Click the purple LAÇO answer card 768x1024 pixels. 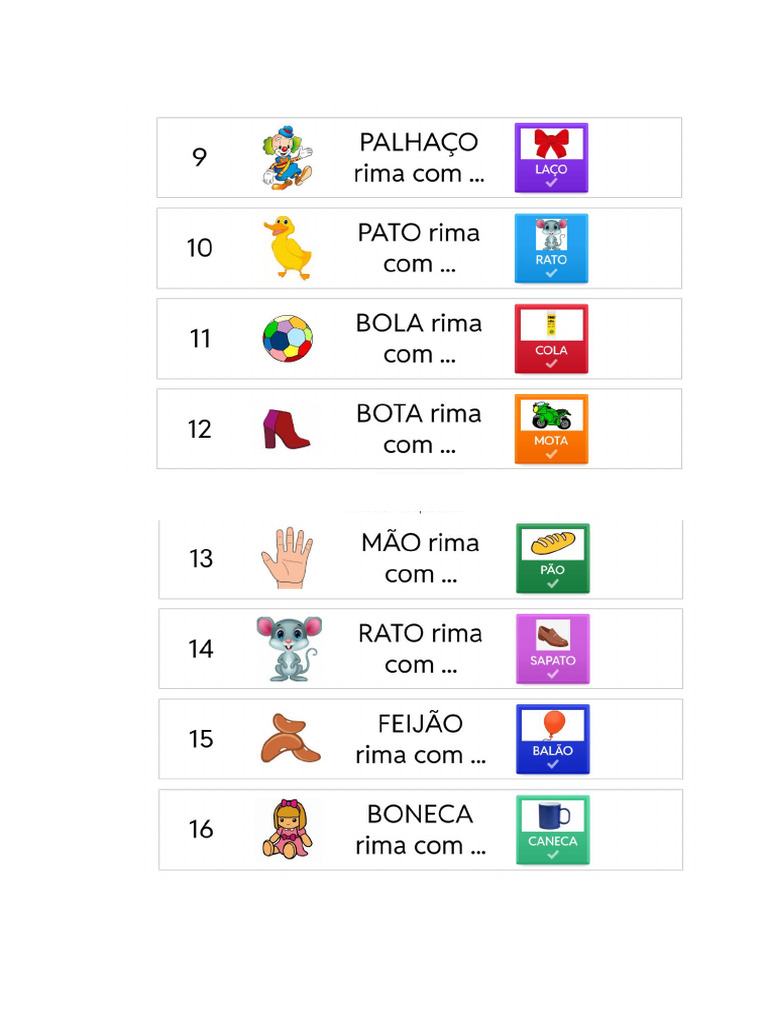551,157
